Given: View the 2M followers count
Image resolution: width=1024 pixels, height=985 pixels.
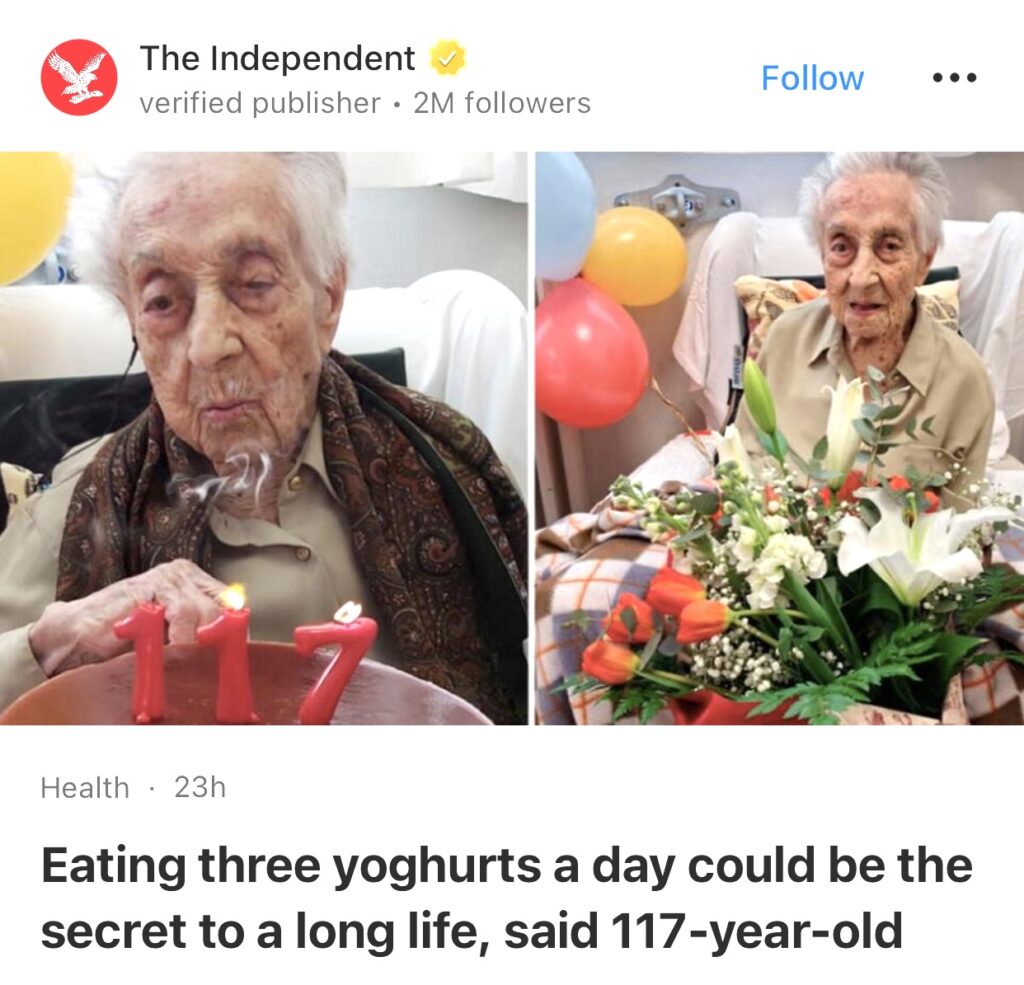Looking at the screenshot, I should pos(502,103).
